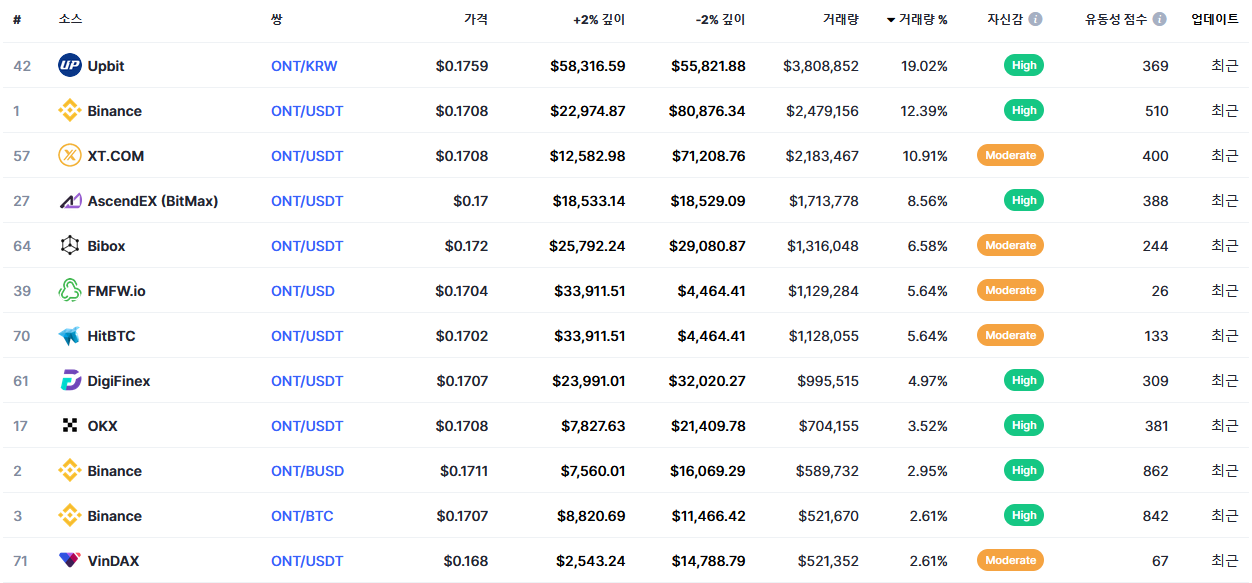Image resolution: width=1252 pixels, height=583 pixels.
Task: Sort by -2% 깊이 column header
Action: [721, 19]
